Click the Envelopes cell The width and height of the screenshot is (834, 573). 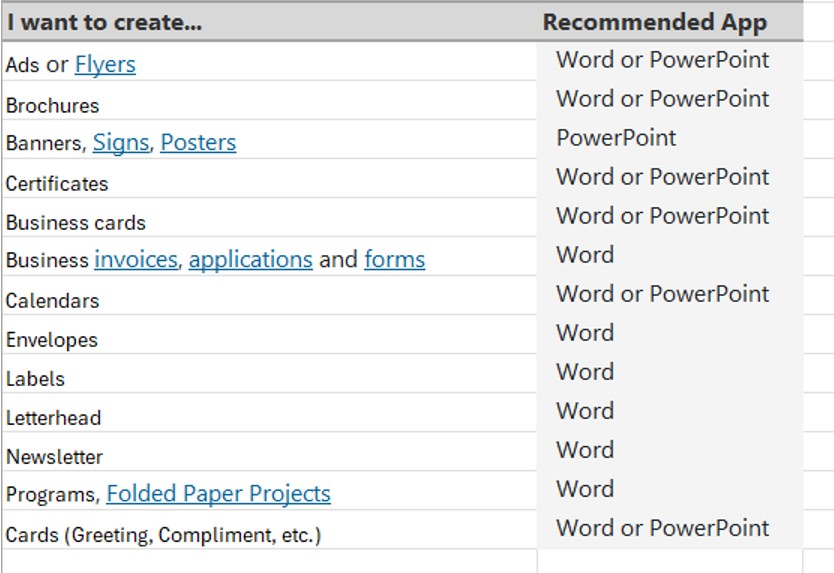click(269, 335)
